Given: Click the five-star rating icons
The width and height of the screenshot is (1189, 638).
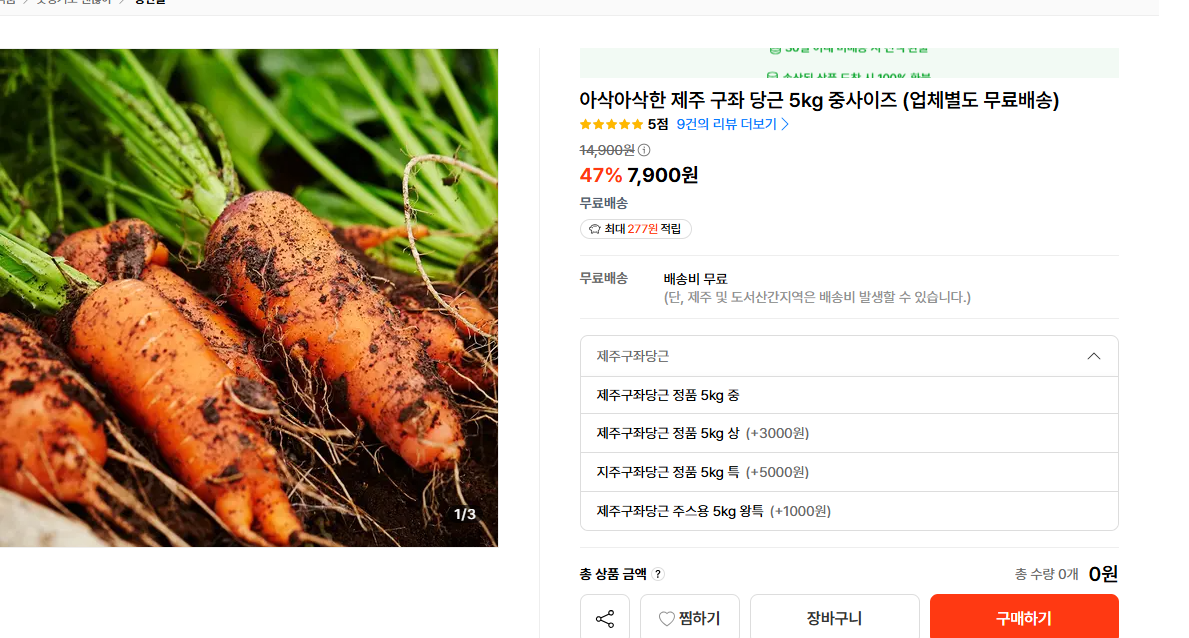Looking at the screenshot, I should (611, 124).
